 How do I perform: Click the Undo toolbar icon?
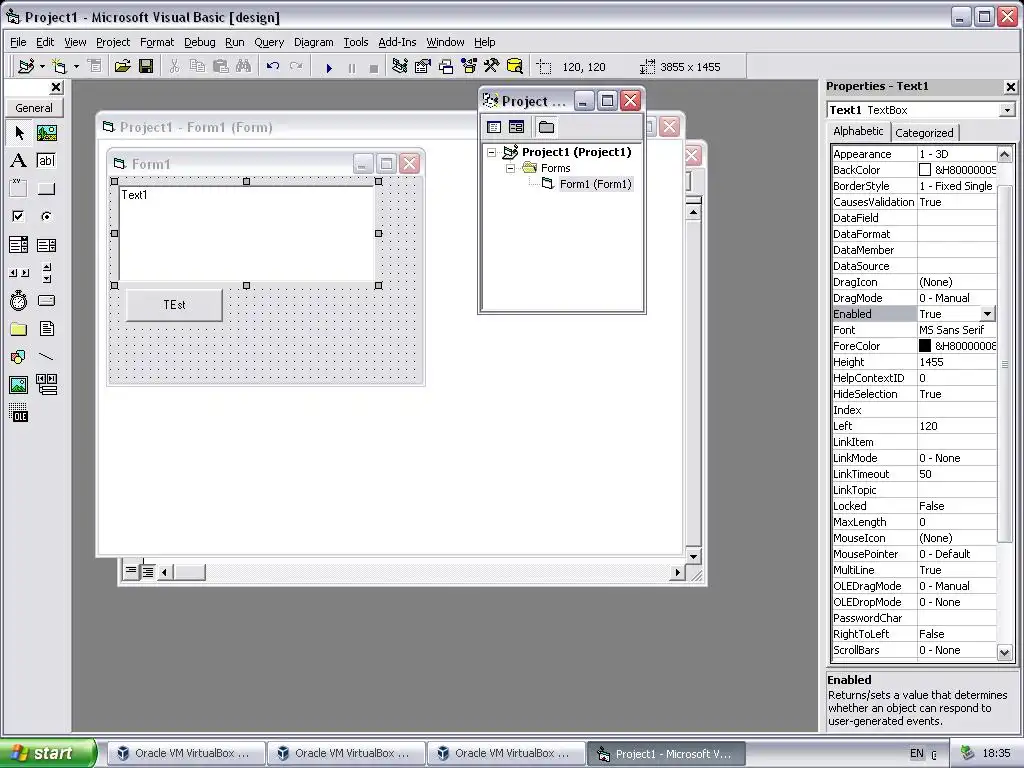[272, 66]
